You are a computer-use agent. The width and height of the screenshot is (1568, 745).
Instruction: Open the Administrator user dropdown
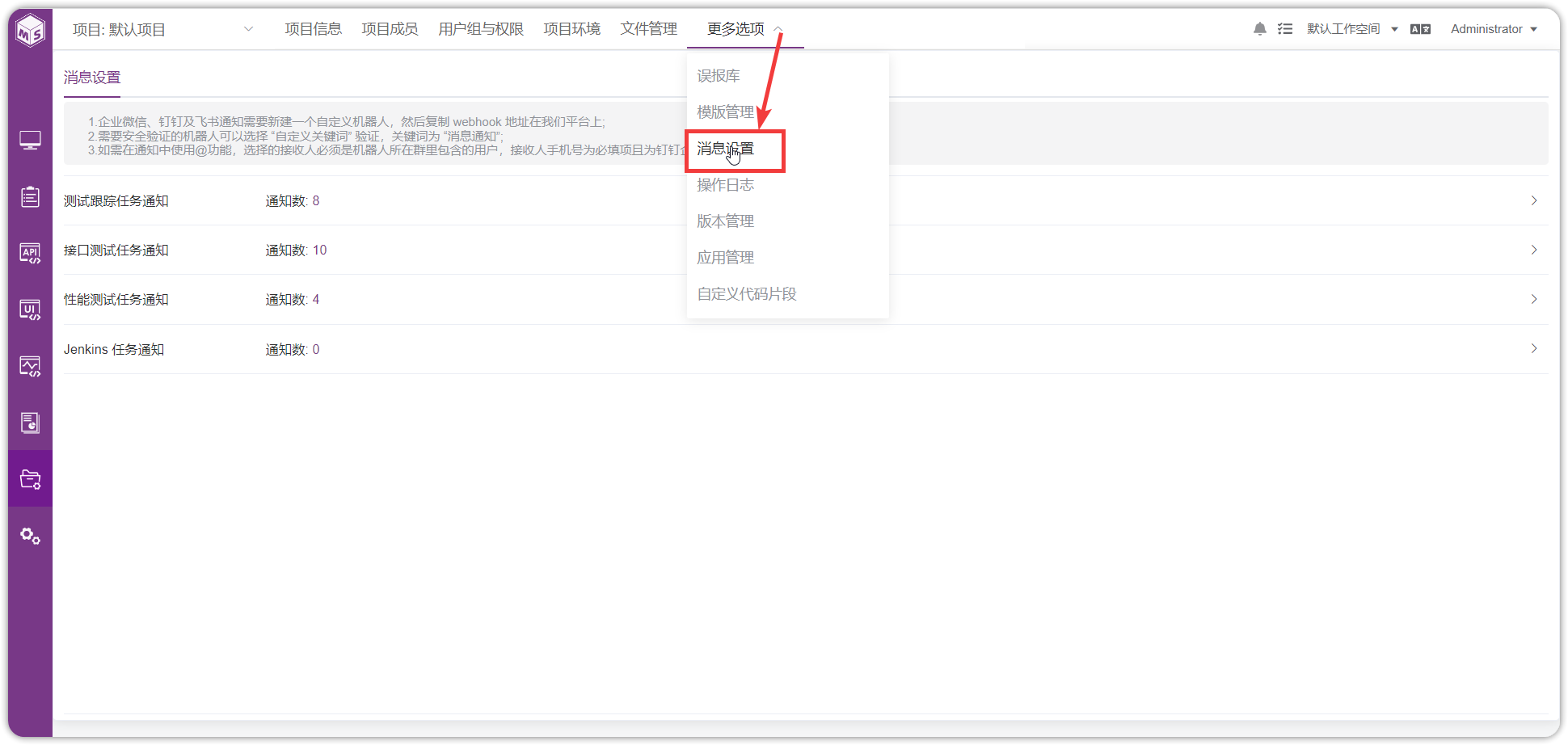point(1494,29)
